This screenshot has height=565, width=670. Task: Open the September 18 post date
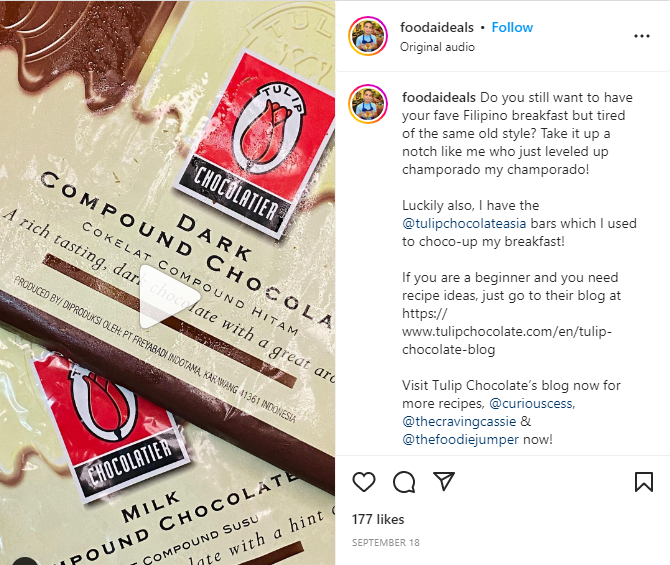[385, 543]
